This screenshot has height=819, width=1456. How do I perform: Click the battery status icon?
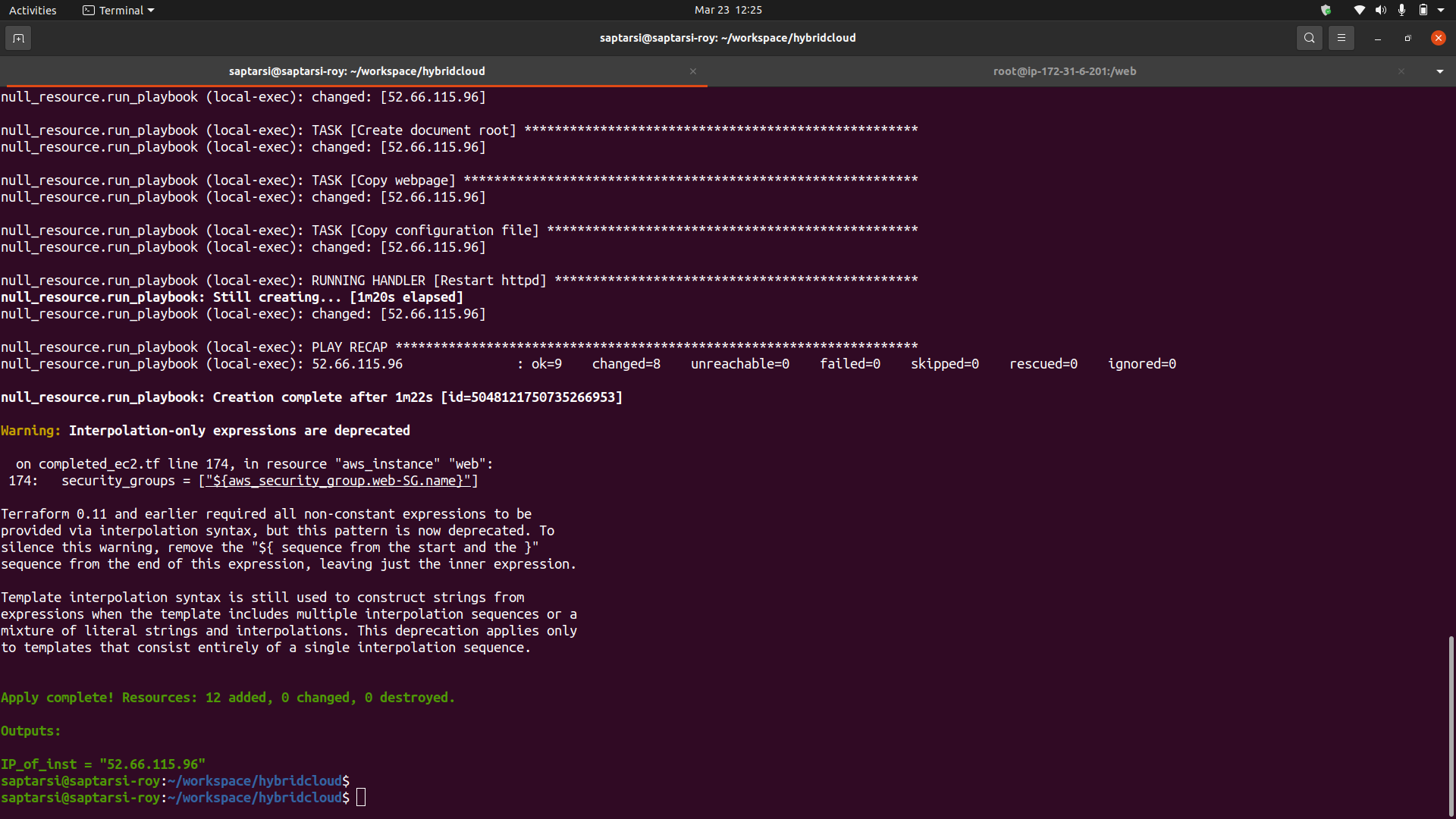pos(1423,10)
